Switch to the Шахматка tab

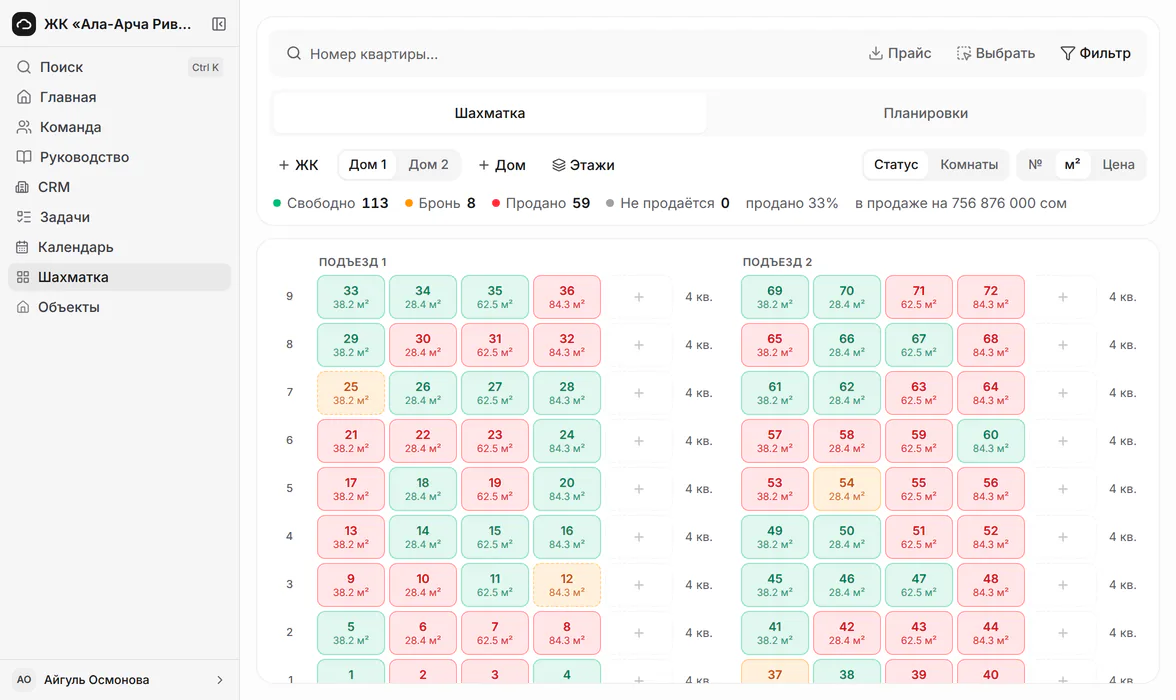(x=490, y=113)
